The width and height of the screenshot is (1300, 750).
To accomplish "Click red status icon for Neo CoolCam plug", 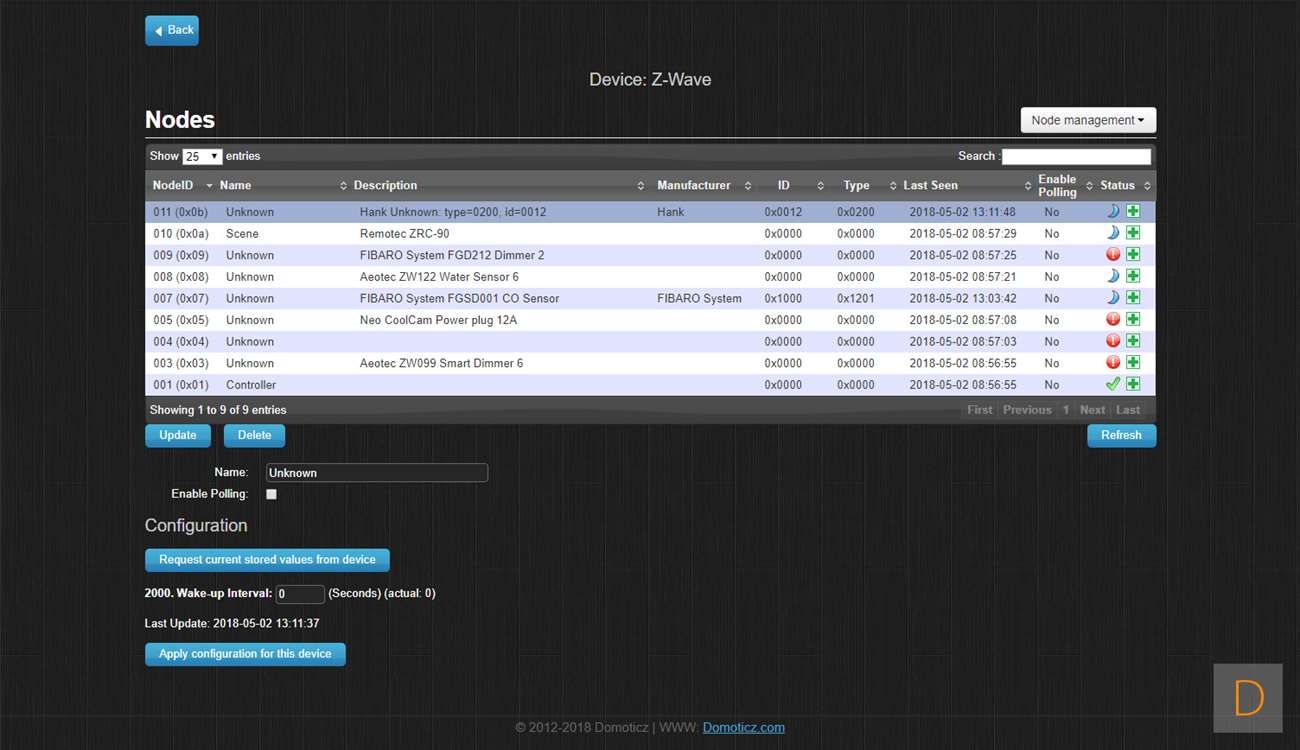I will (x=1113, y=320).
